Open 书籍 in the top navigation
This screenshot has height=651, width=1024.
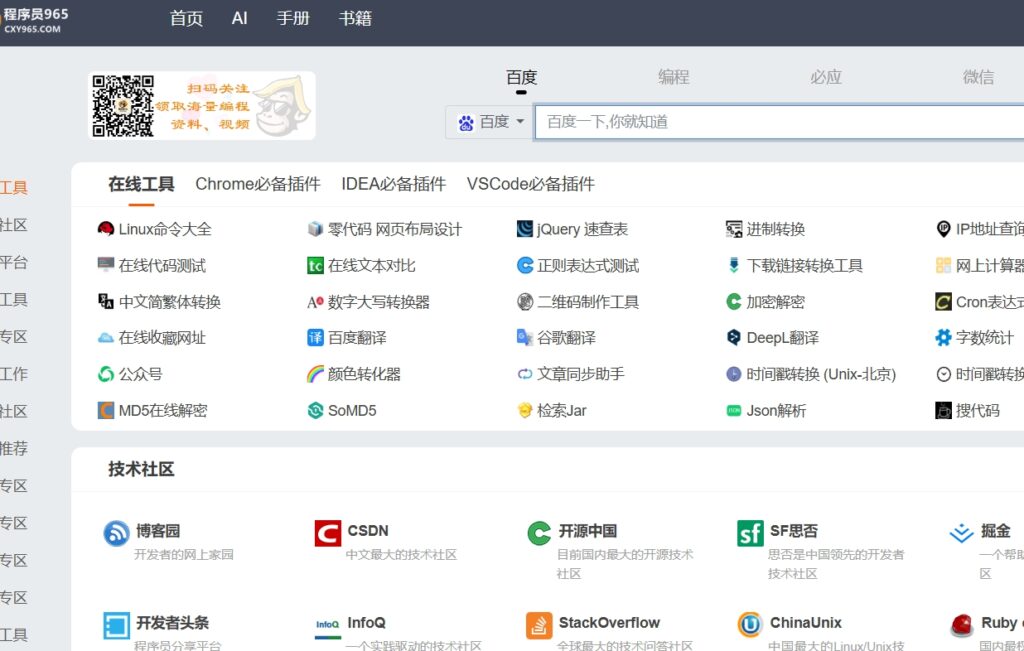pos(355,18)
